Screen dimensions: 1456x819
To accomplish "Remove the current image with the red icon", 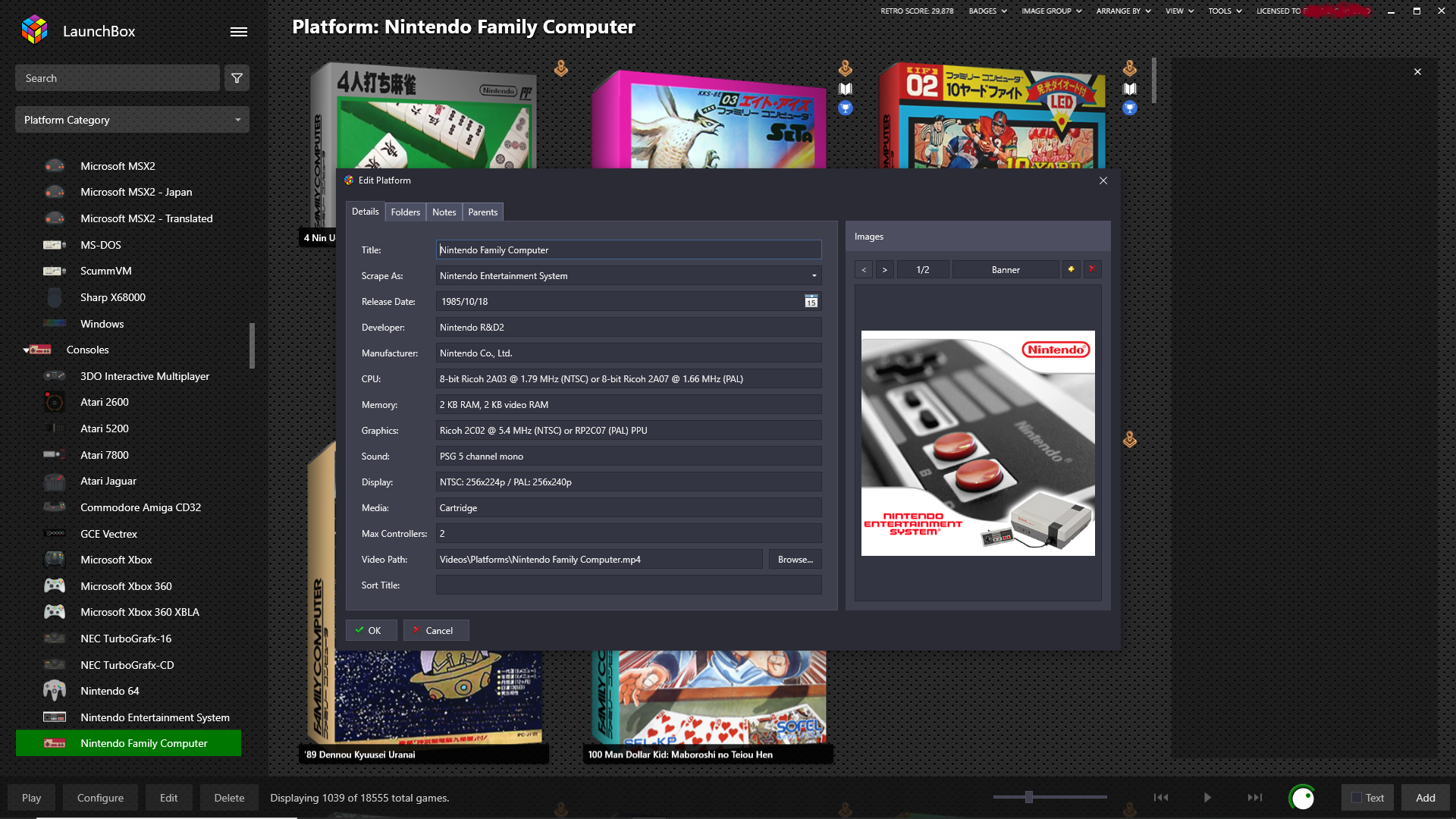I will [1092, 269].
